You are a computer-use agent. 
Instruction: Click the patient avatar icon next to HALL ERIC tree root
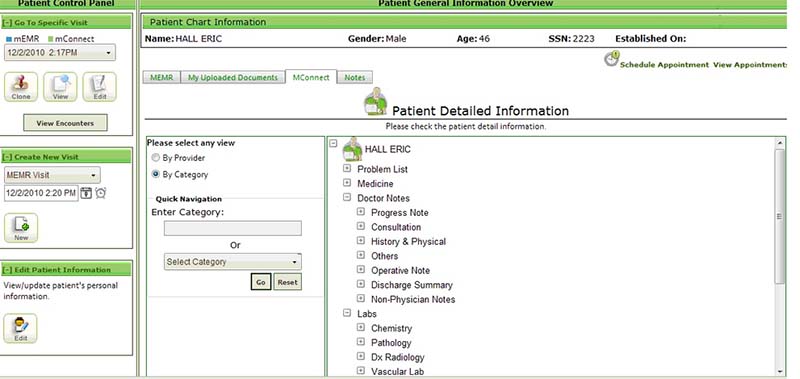click(352, 149)
